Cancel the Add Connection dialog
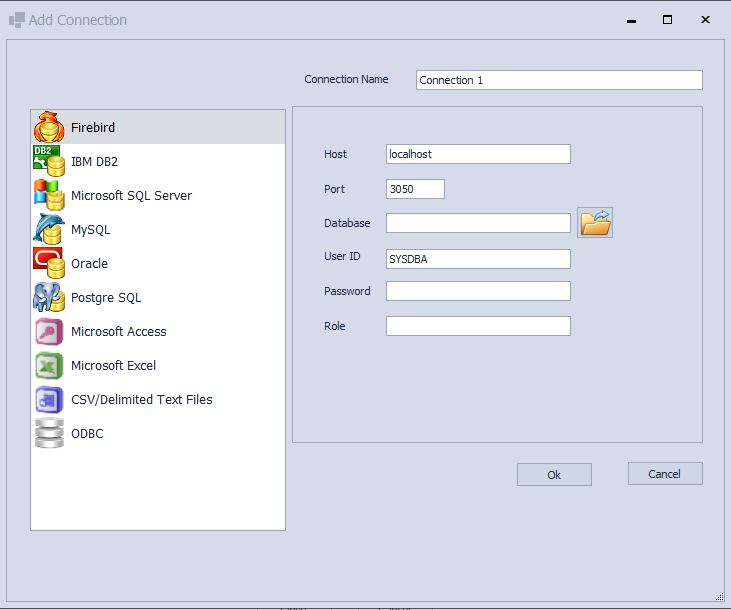This screenshot has height=610, width=731. pos(665,474)
